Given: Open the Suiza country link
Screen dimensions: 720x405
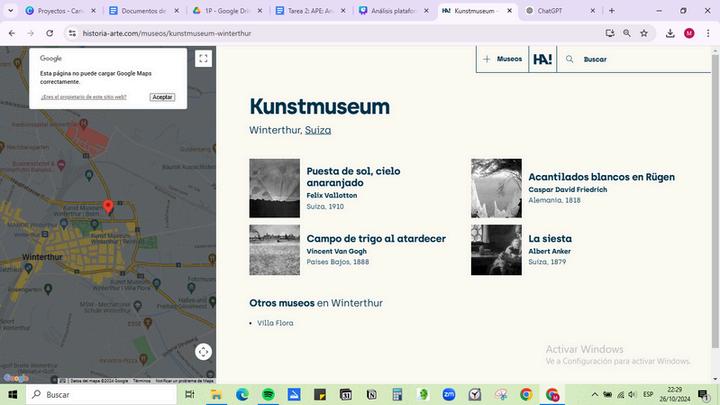Looking at the screenshot, I should tap(318, 130).
